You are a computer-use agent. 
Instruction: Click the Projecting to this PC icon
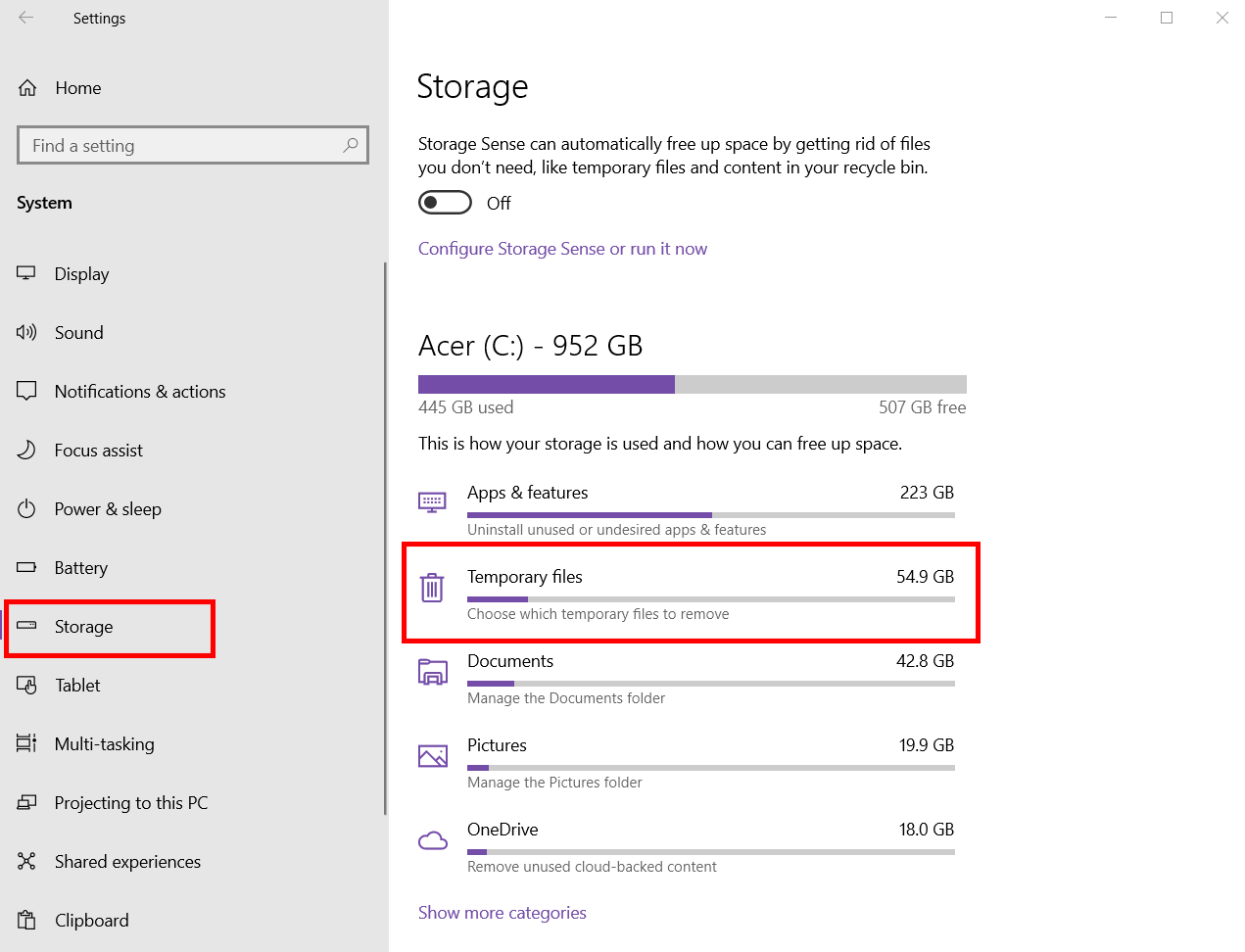pyautogui.click(x=26, y=802)
